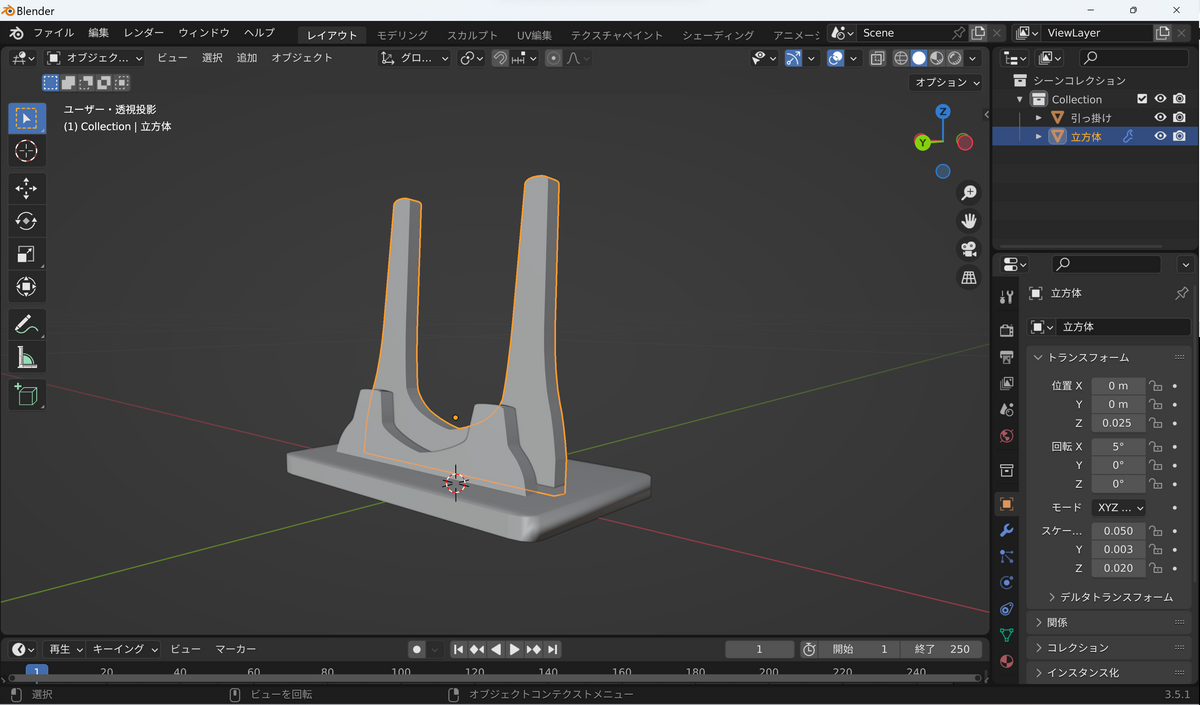Click the play animation button

coord(515,649)
